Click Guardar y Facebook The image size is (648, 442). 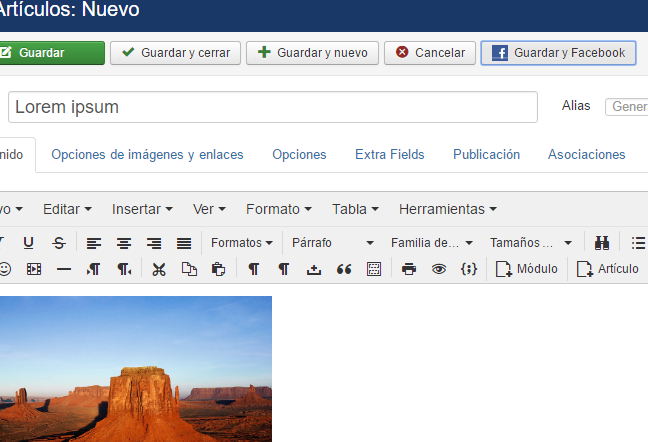(558, 53)
